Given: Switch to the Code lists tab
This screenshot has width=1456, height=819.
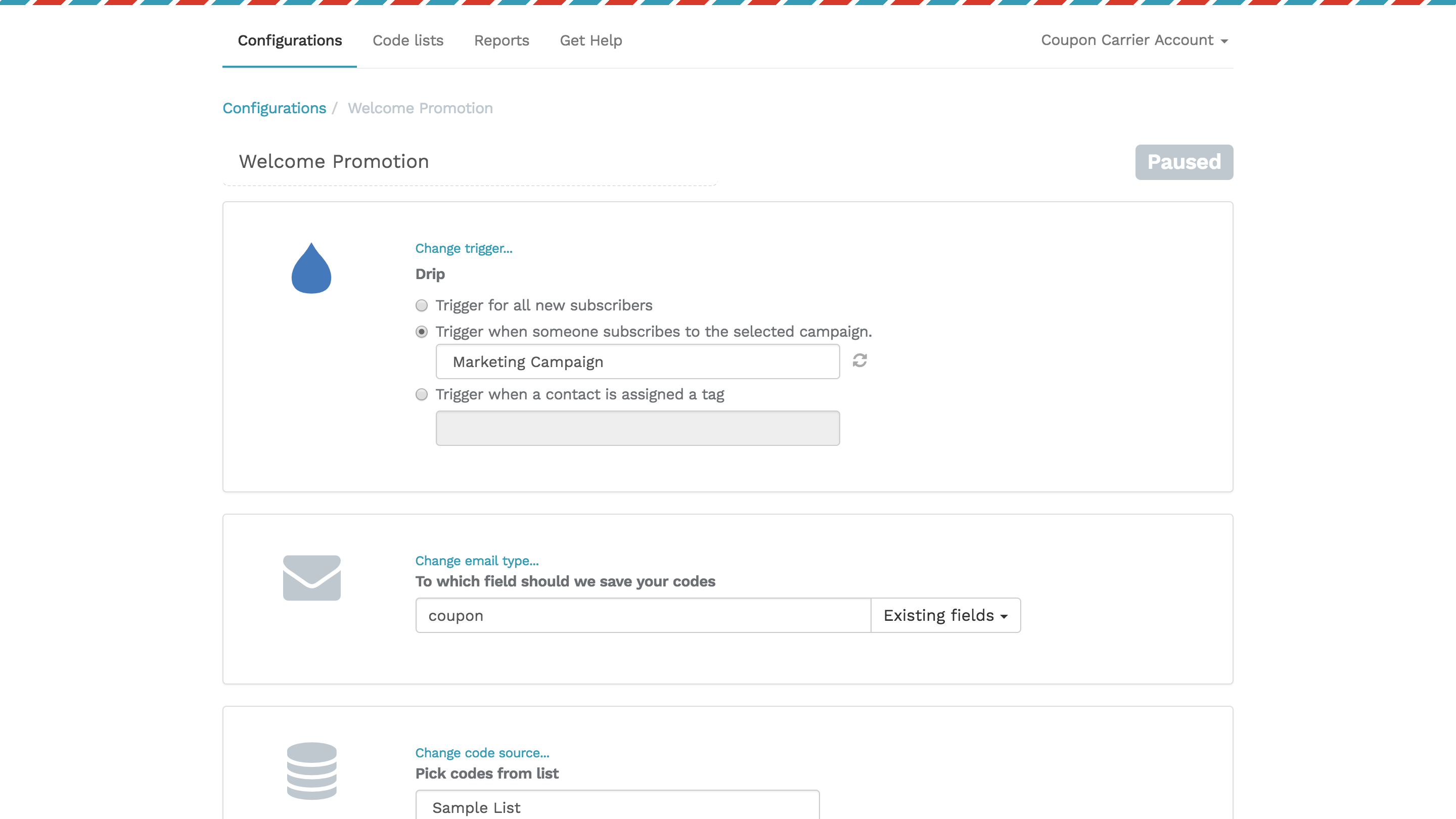Looking at the screenshot, I should click(407, 40).
